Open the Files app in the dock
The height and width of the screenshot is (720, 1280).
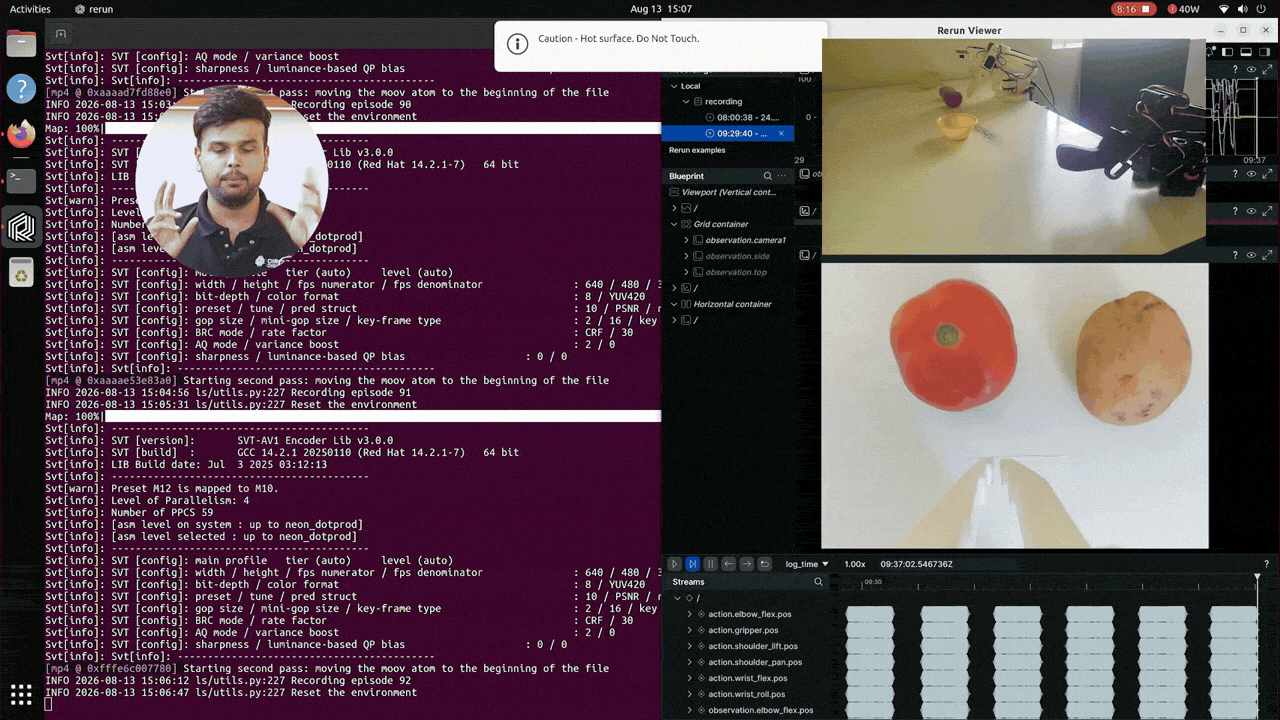[21, 43]
